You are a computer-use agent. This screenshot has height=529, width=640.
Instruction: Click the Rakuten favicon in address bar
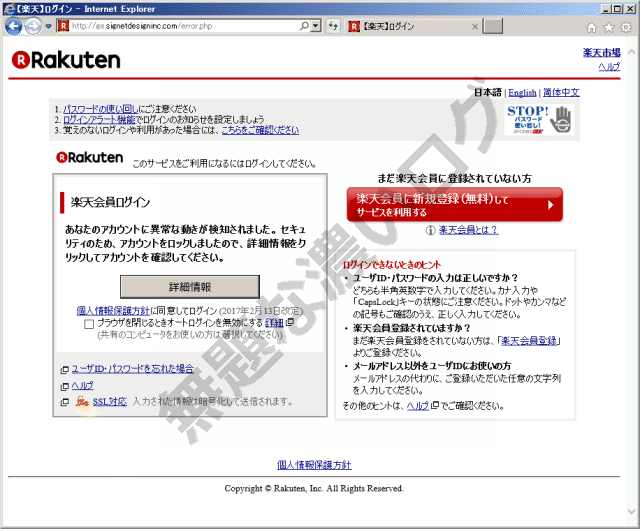tap(63, 26)
